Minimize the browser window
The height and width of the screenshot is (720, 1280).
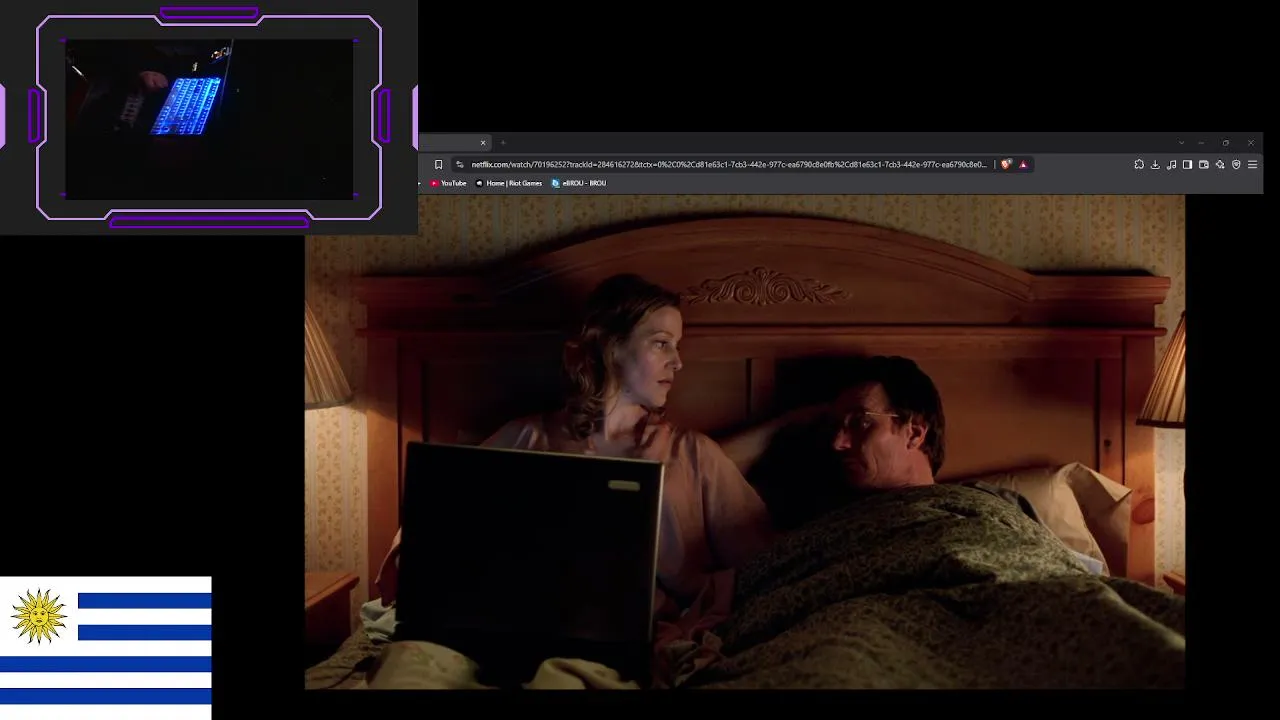coord(1201,143)
